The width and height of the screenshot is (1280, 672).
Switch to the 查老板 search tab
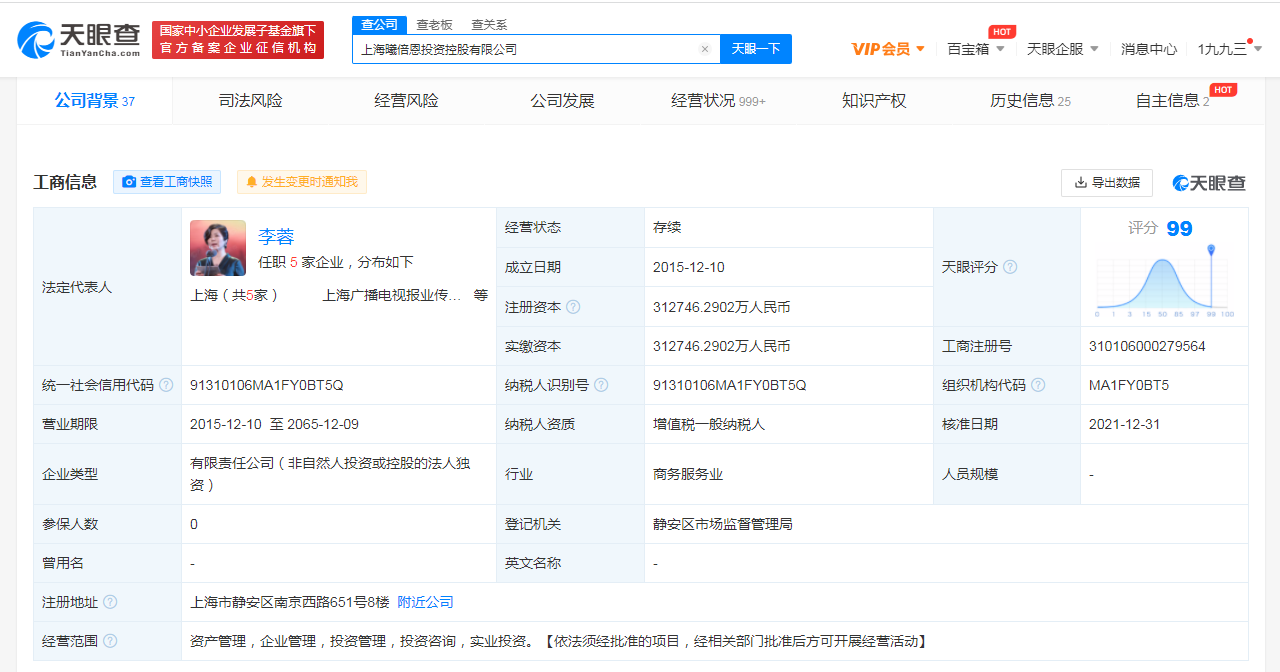(x=434, y=24)
